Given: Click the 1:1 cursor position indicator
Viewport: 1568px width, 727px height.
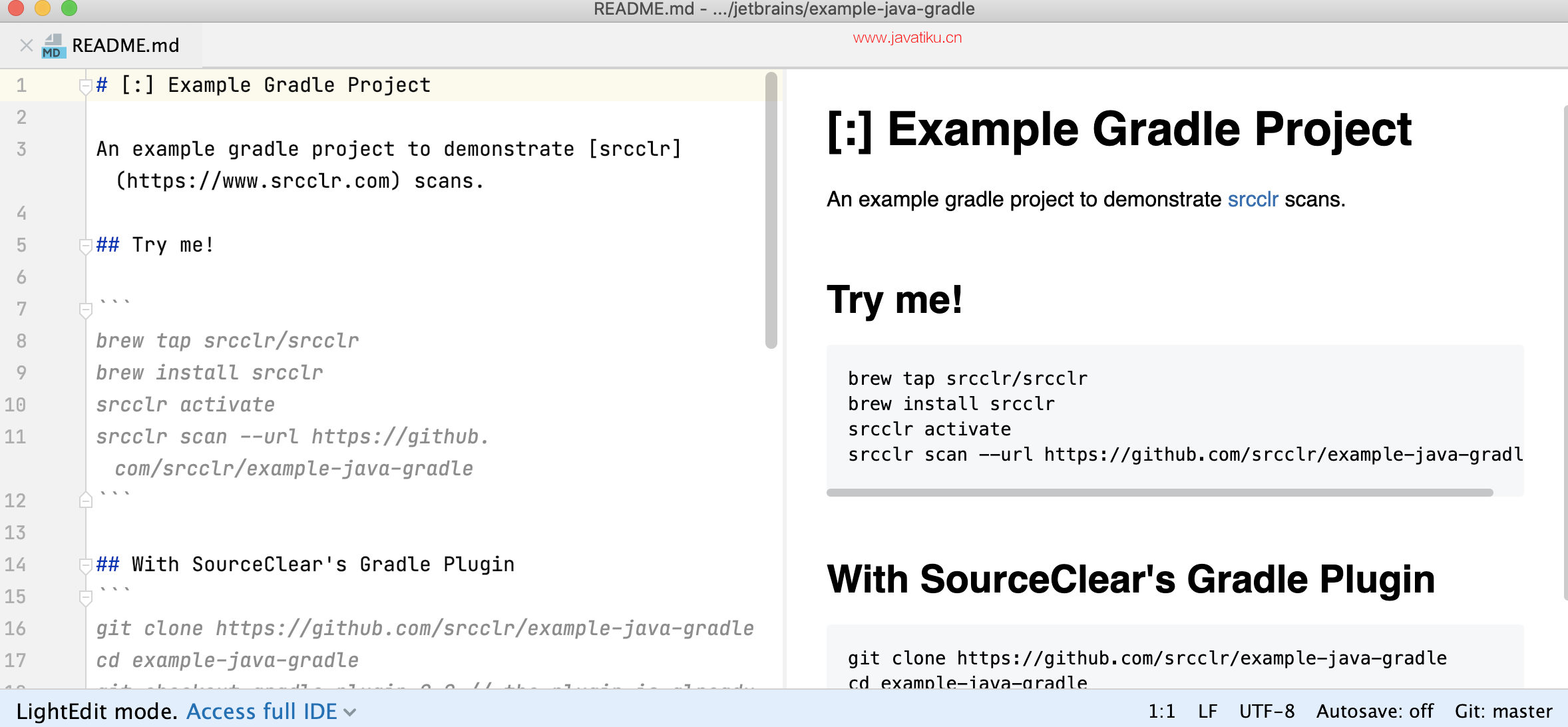Looking at the screenshot, I should coord(1161,711).
